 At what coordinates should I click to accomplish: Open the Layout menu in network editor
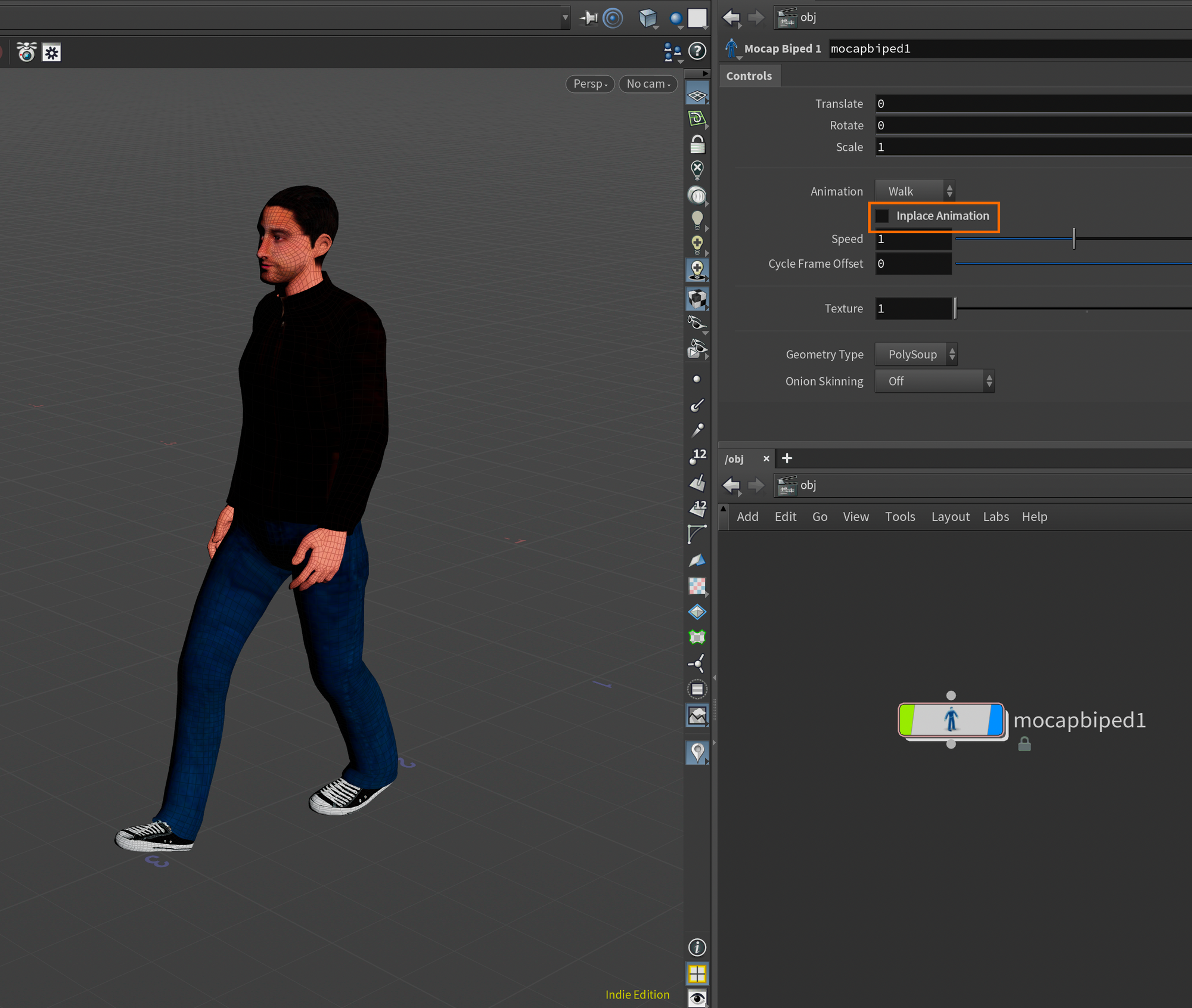(950, 517)
